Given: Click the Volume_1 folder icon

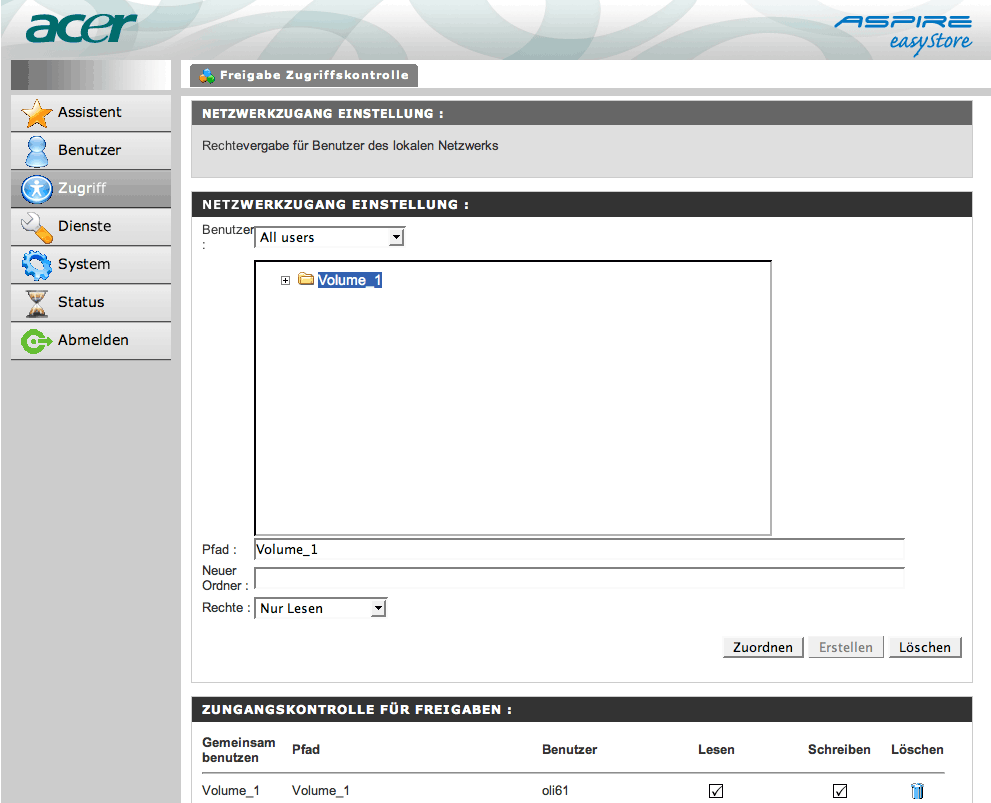Looking at the screenshot, I should [306, 280].
